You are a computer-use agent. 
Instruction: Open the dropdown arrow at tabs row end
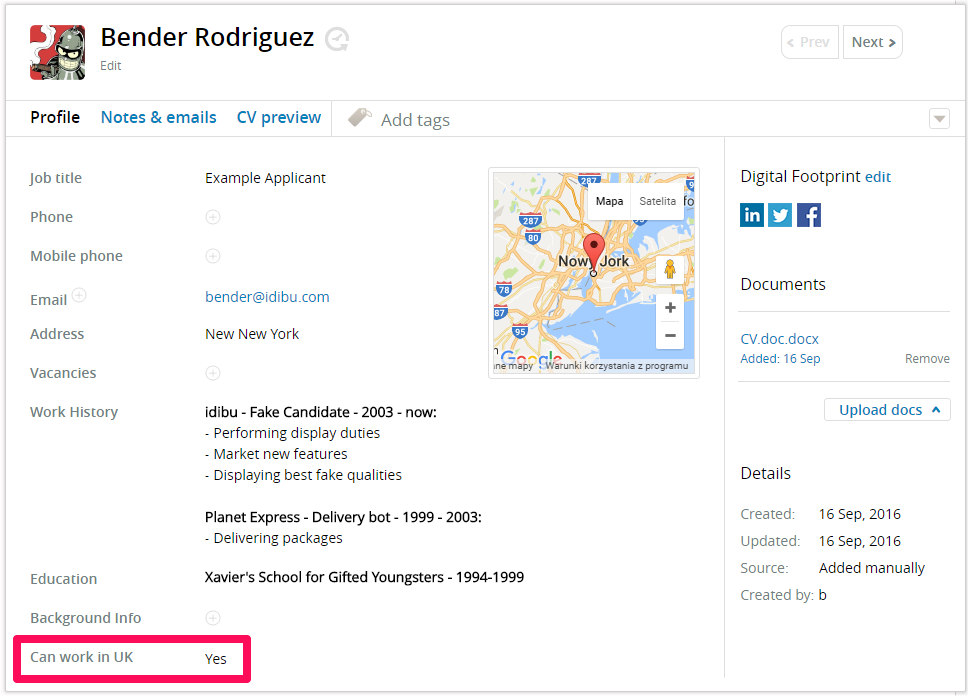tap(939, 119)
